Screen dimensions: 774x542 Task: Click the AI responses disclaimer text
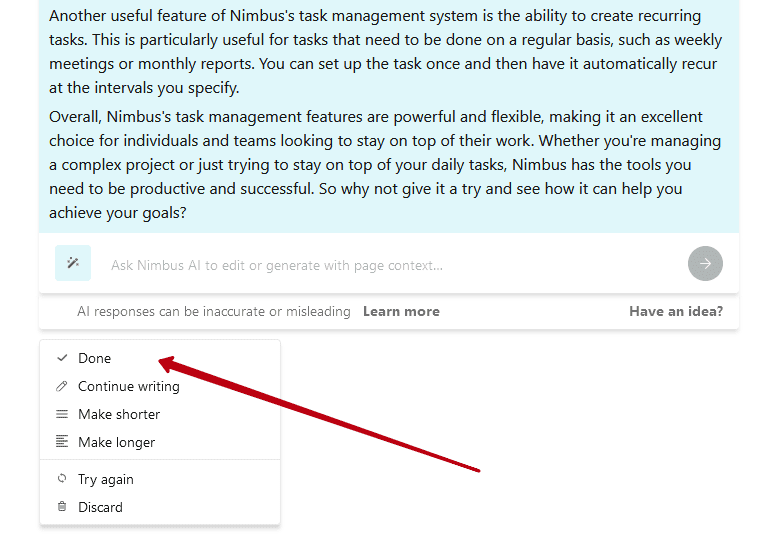[x=214, y=311]
